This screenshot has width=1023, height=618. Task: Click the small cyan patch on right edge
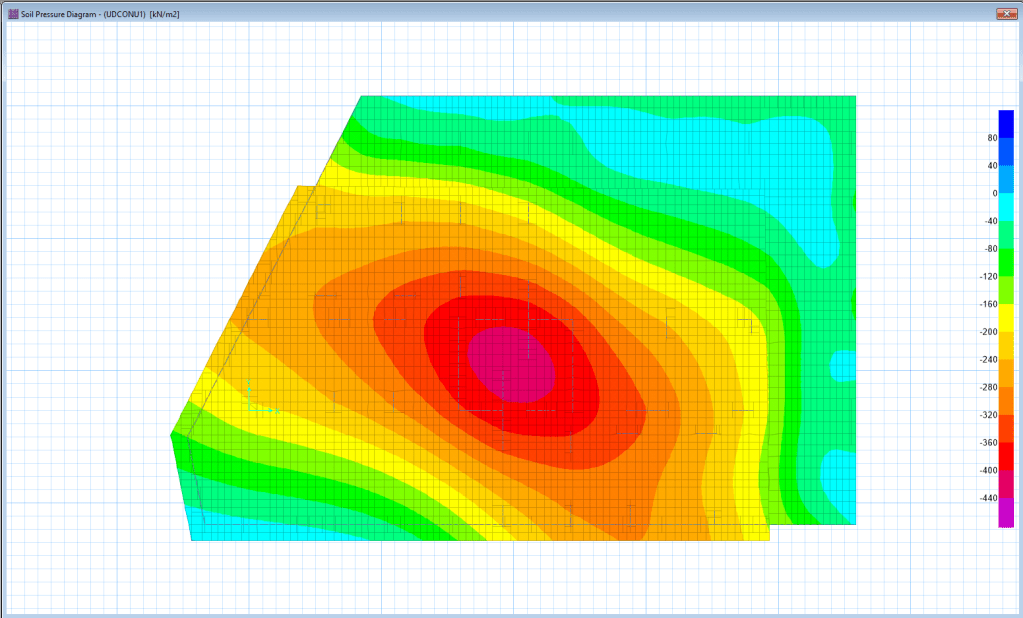[843, 366]
